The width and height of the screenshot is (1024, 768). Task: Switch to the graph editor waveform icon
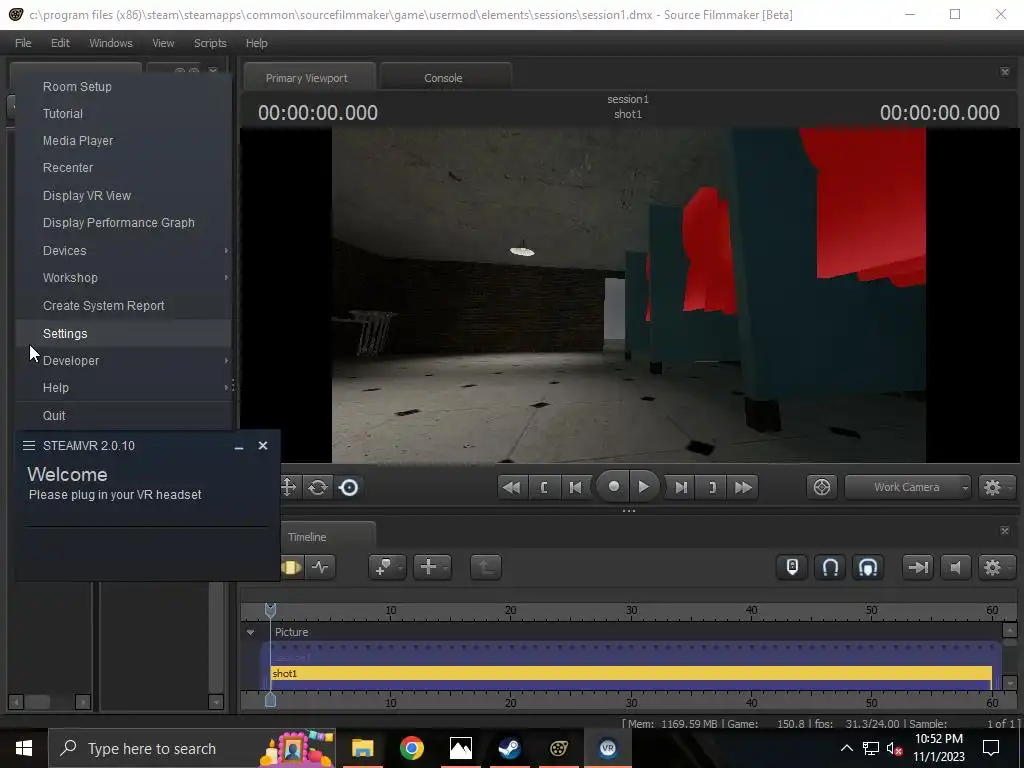tap(320, 567)
